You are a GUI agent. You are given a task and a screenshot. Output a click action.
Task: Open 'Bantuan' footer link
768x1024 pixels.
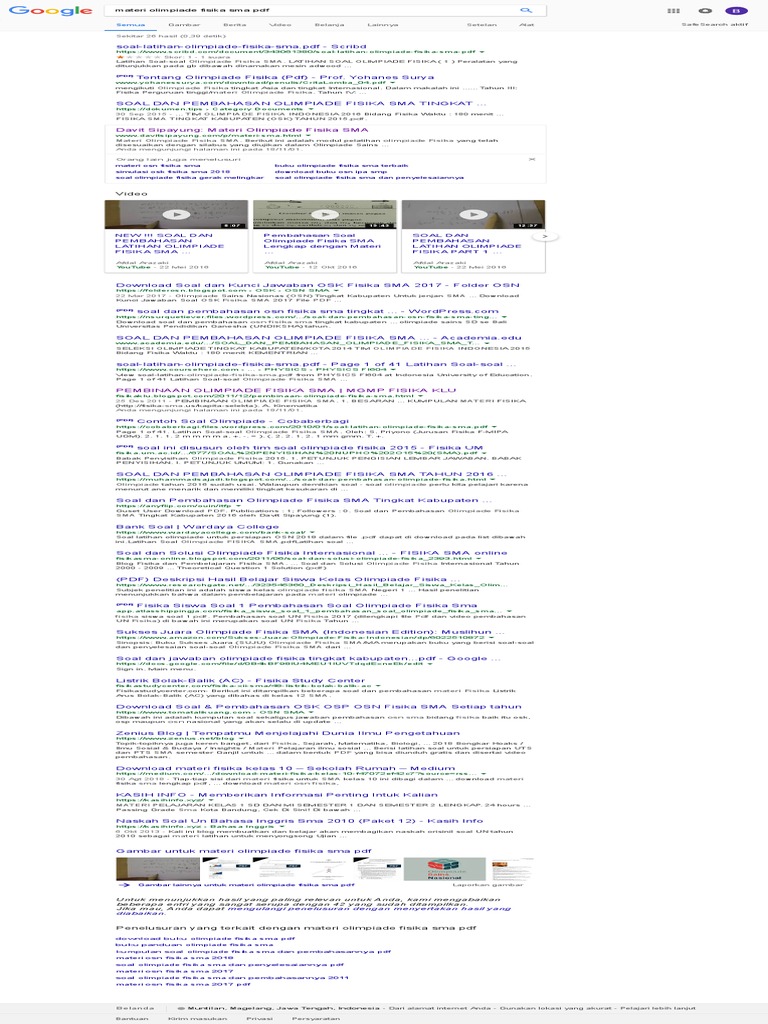click(x=132, y=1018)
